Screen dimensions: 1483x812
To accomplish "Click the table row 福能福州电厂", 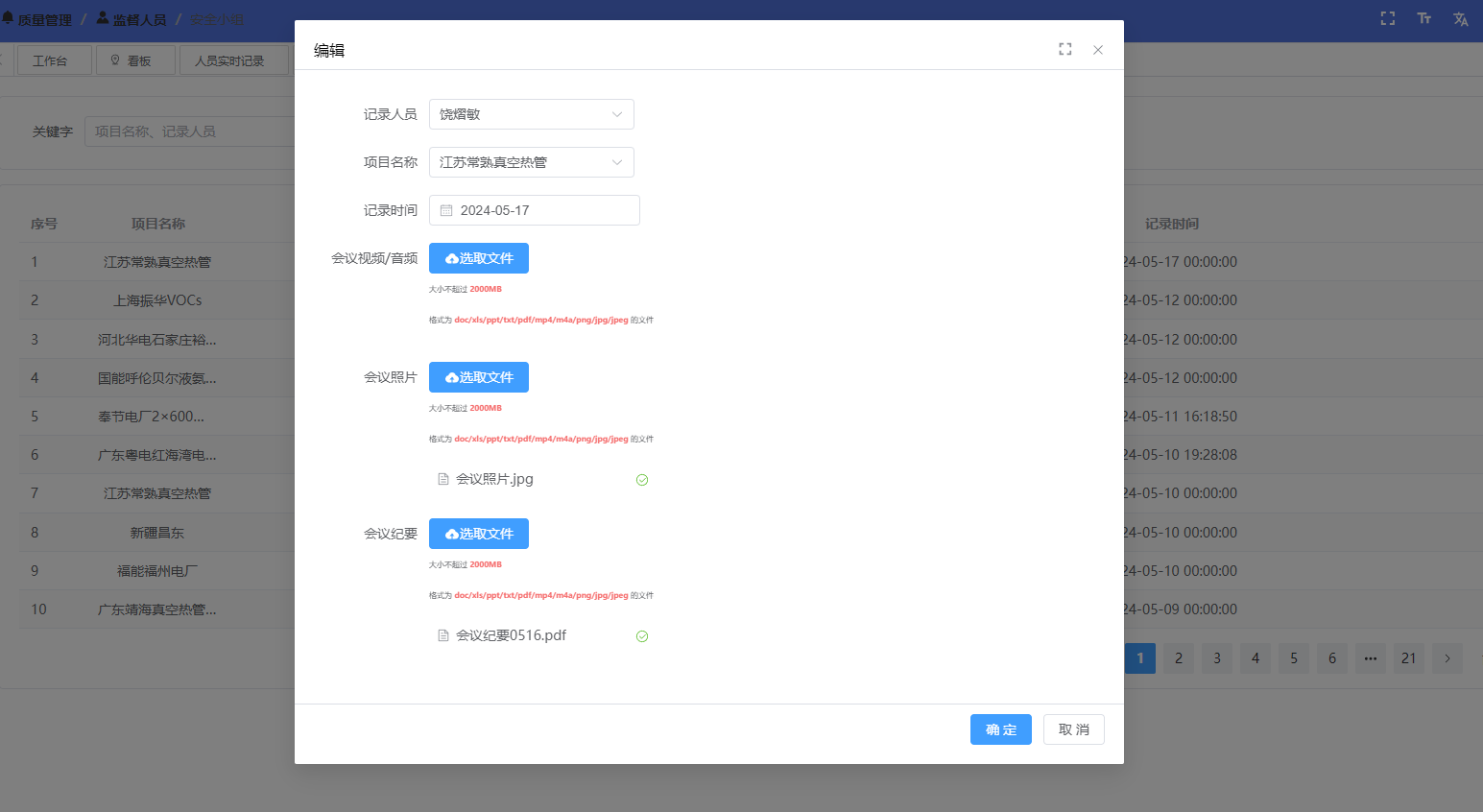I will [157, 571].
